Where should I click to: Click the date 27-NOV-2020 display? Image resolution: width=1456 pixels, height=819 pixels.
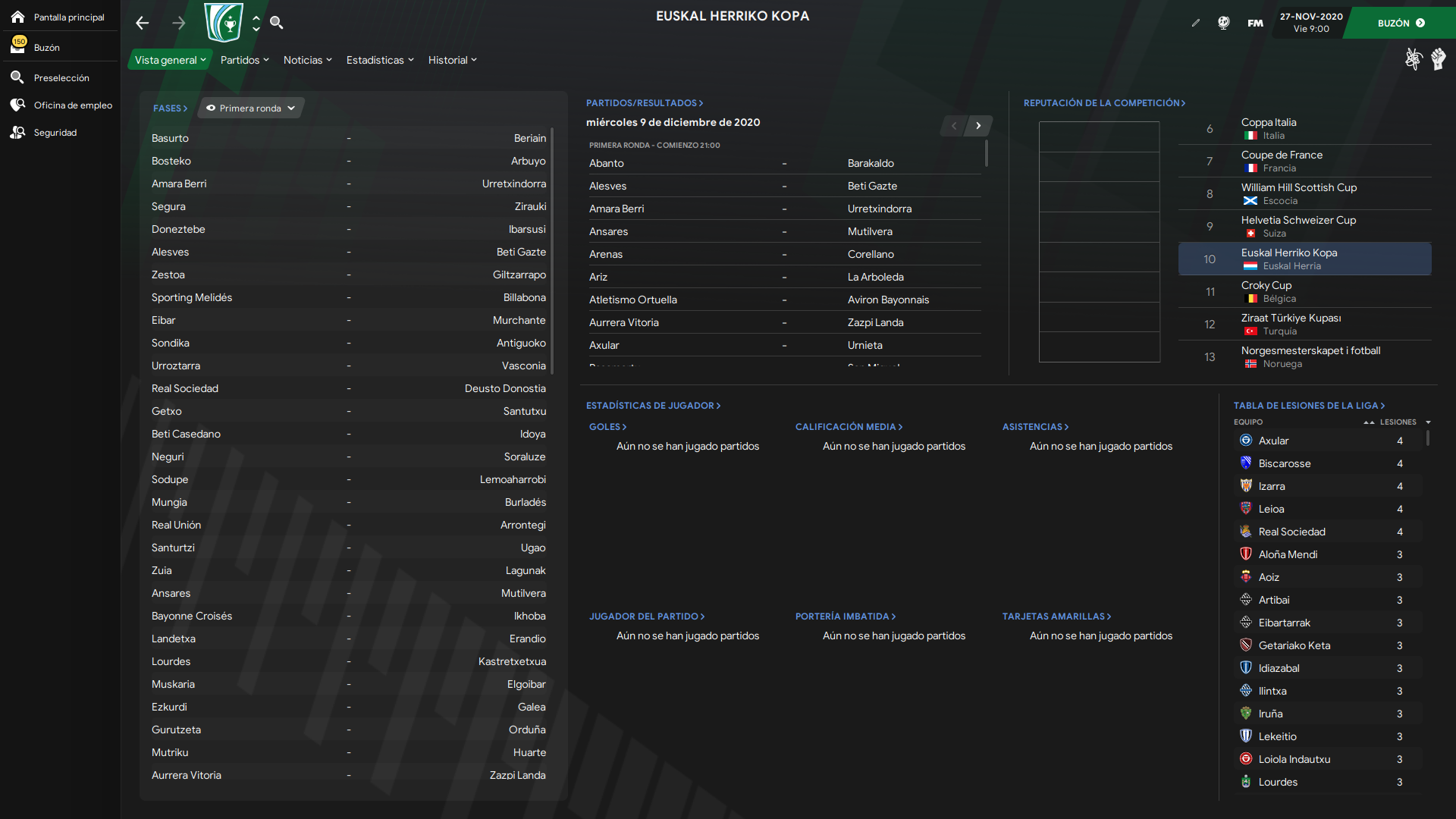click(1311, 16)
